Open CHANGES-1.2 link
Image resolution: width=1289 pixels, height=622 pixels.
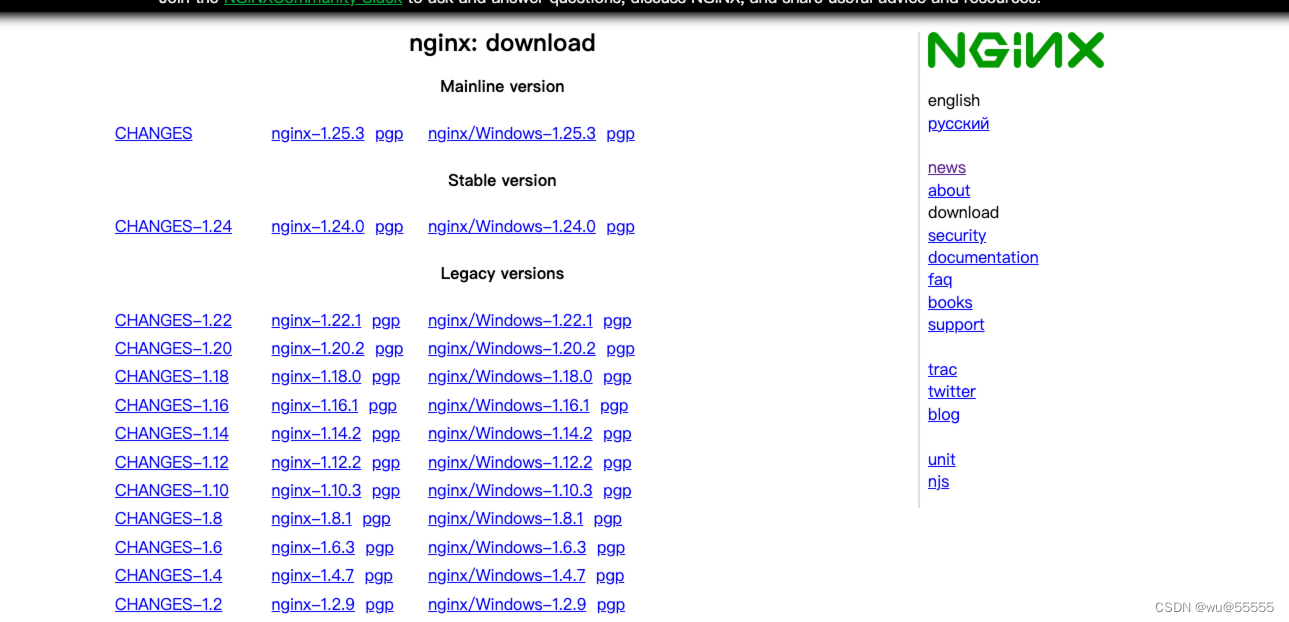(169, 604)
